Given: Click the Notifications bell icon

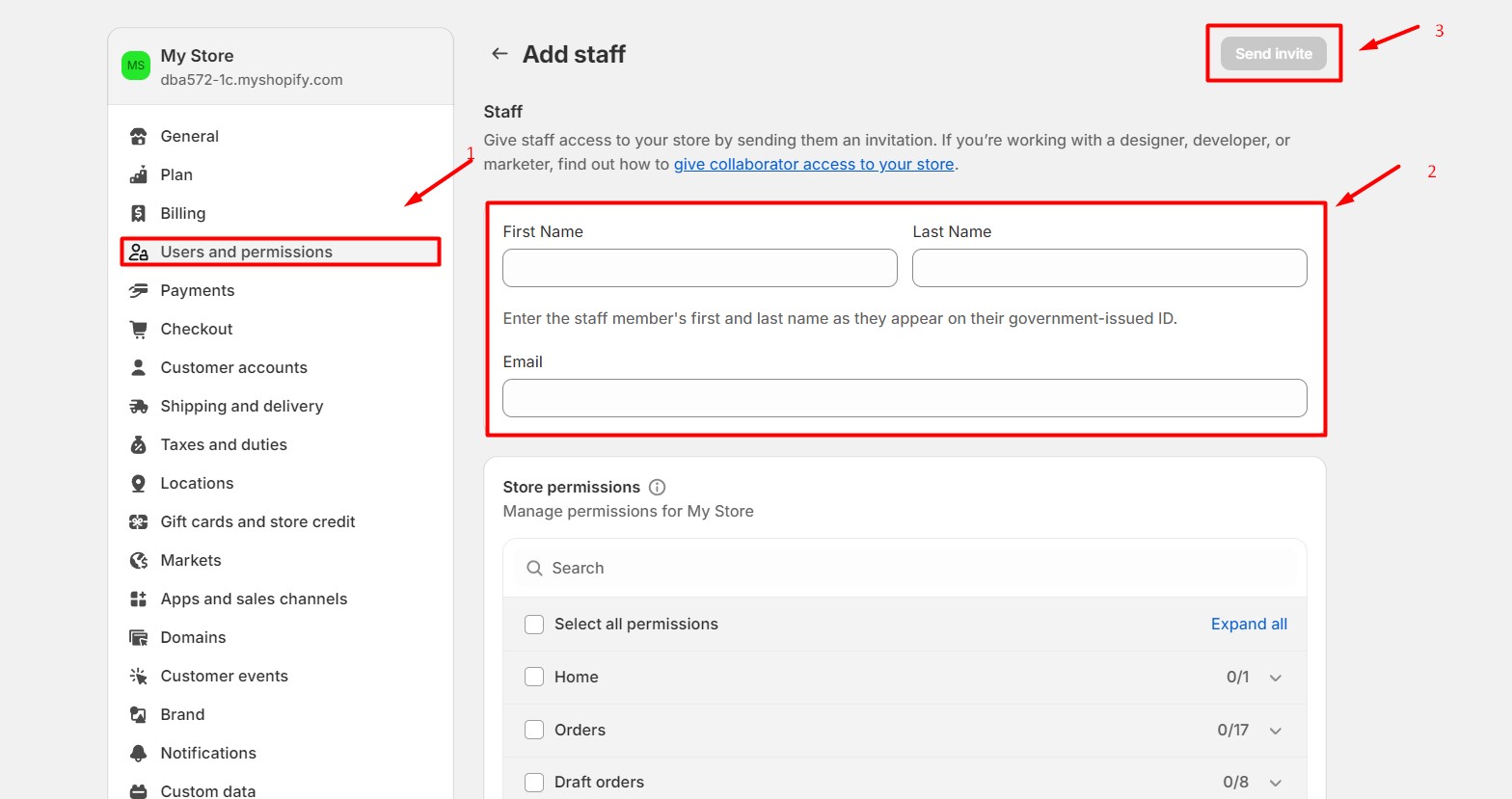Looking at the screenshot, I should 138,753.
